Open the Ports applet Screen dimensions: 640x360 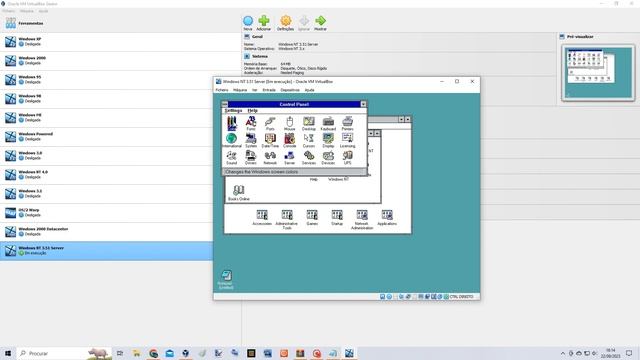(270, 123)
